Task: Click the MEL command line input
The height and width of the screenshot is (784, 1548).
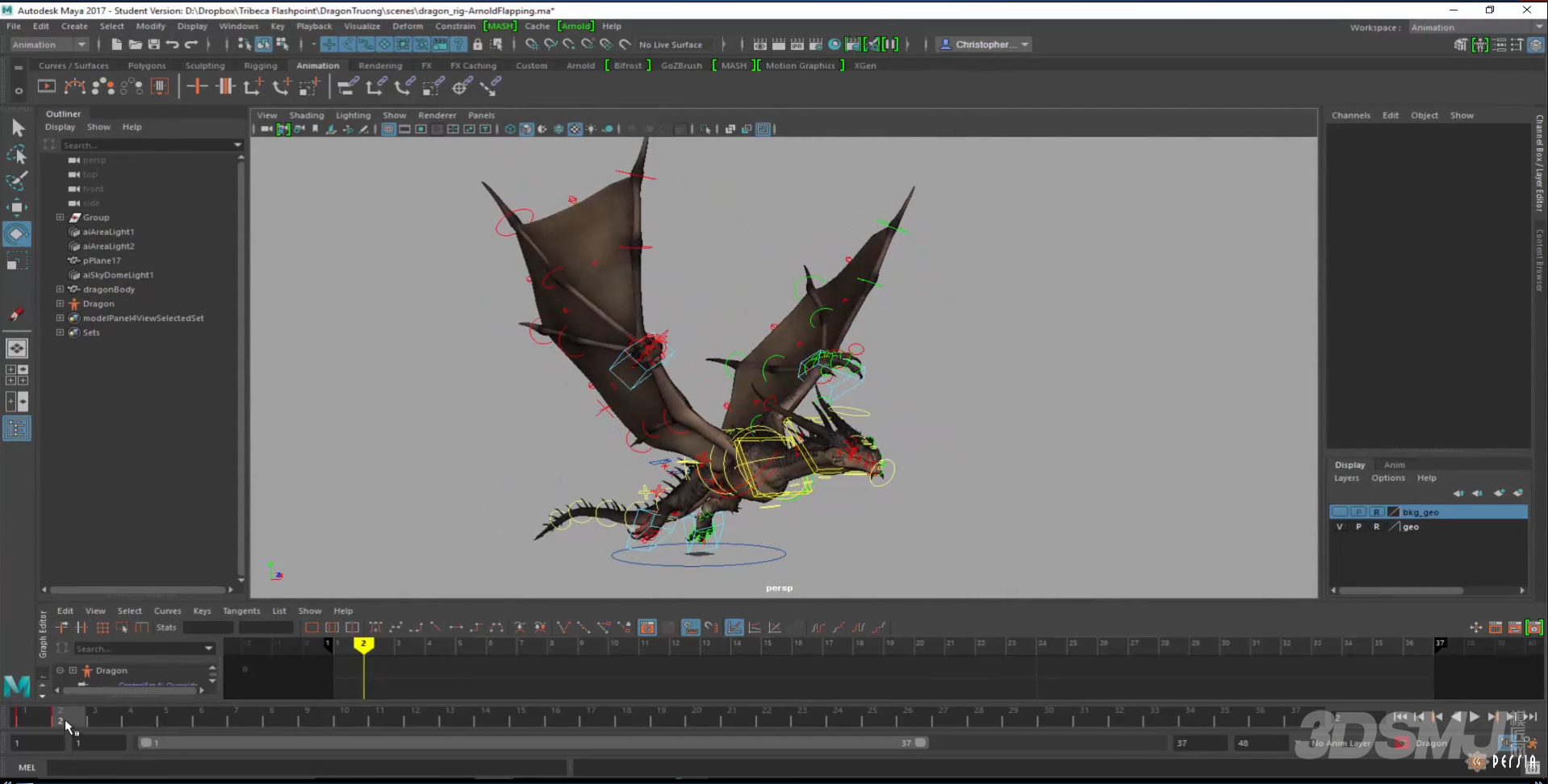Action: click(307, 767)
